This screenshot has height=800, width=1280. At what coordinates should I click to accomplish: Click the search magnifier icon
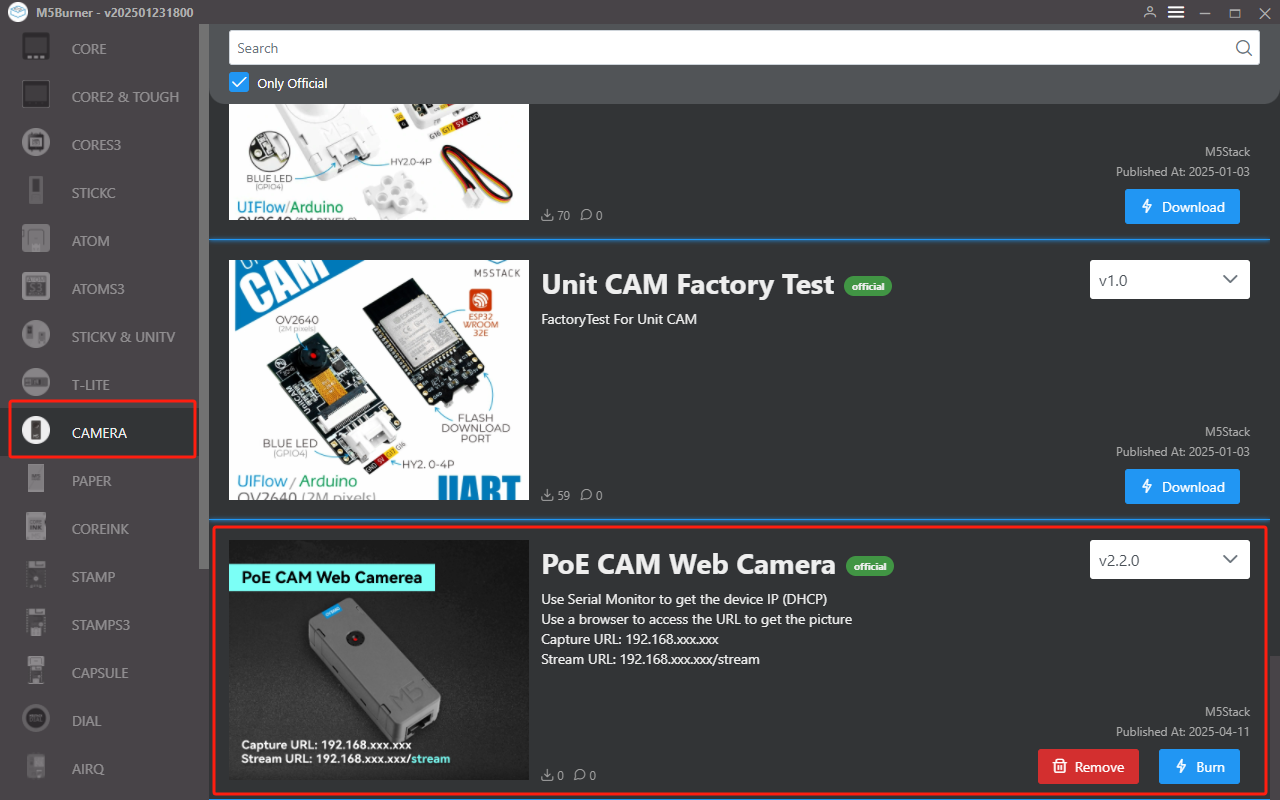1243,48
